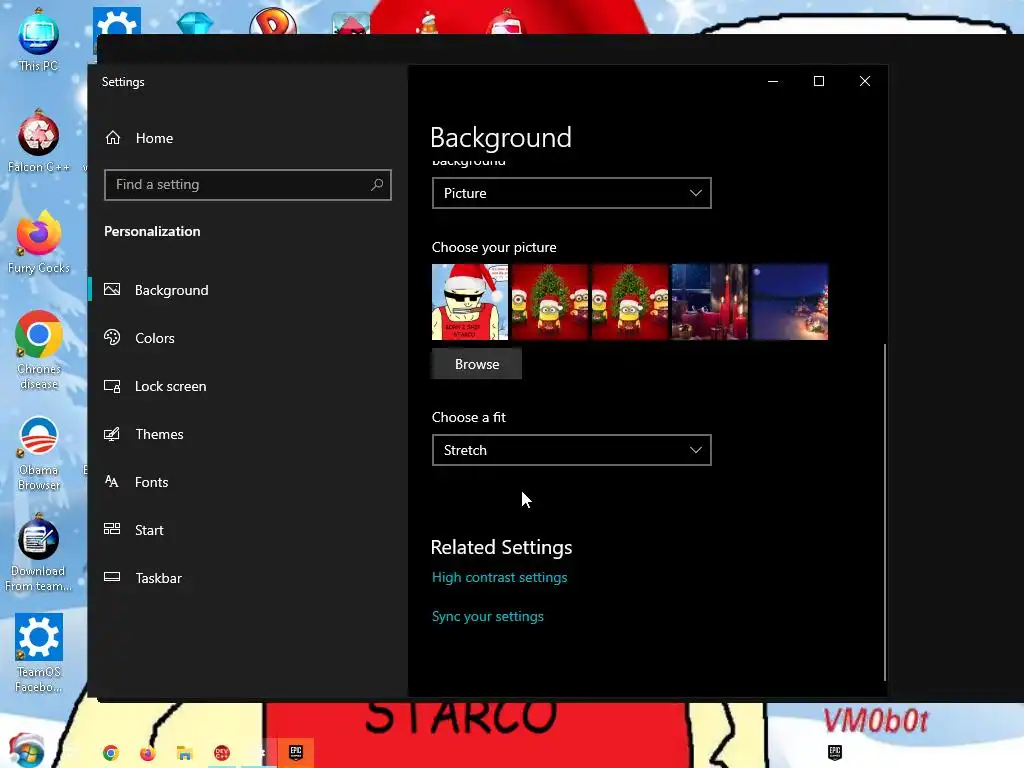The width and height of the screenshot is (1024, 768).
Task: Choose the second Minions Christmas tree picture
Action: tap(630, 302)
